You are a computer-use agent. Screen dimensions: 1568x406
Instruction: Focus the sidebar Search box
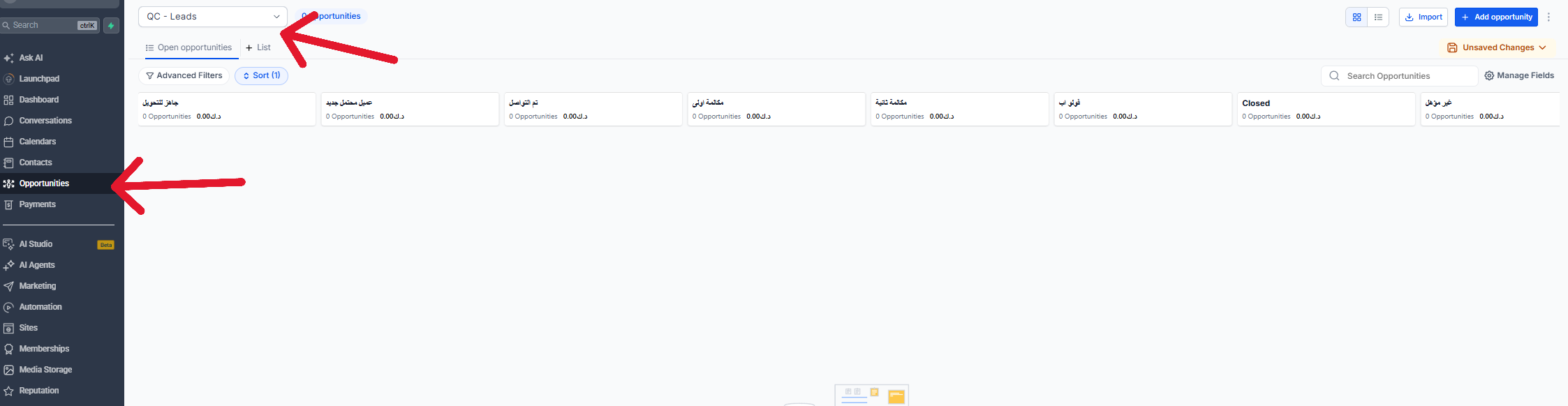(x=50, y=25)
